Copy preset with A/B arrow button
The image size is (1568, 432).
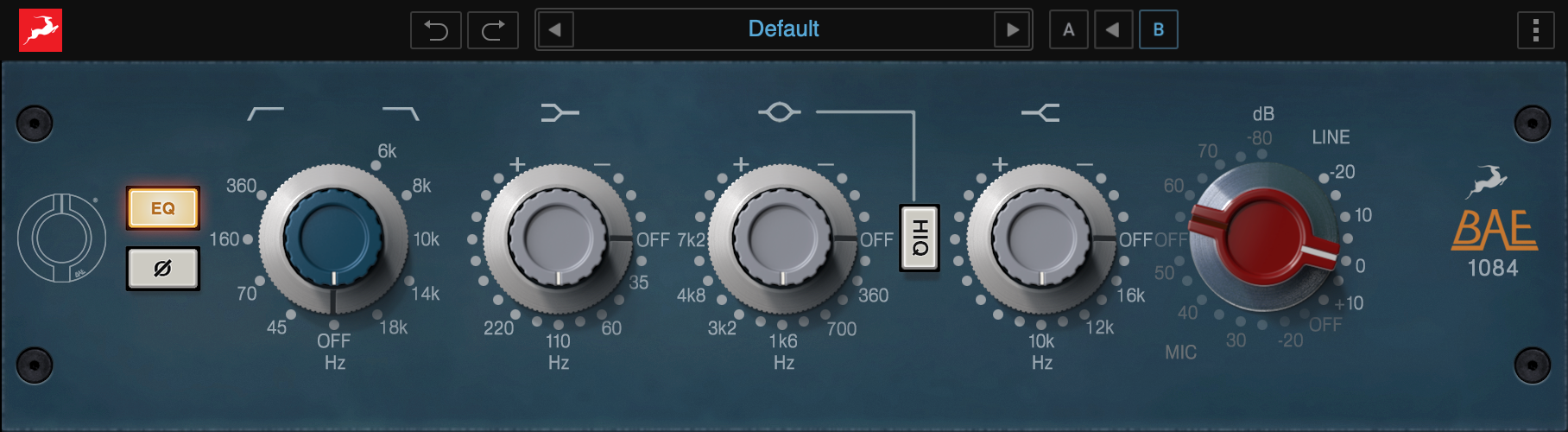pyautogui.click(x=1113, y=30)
